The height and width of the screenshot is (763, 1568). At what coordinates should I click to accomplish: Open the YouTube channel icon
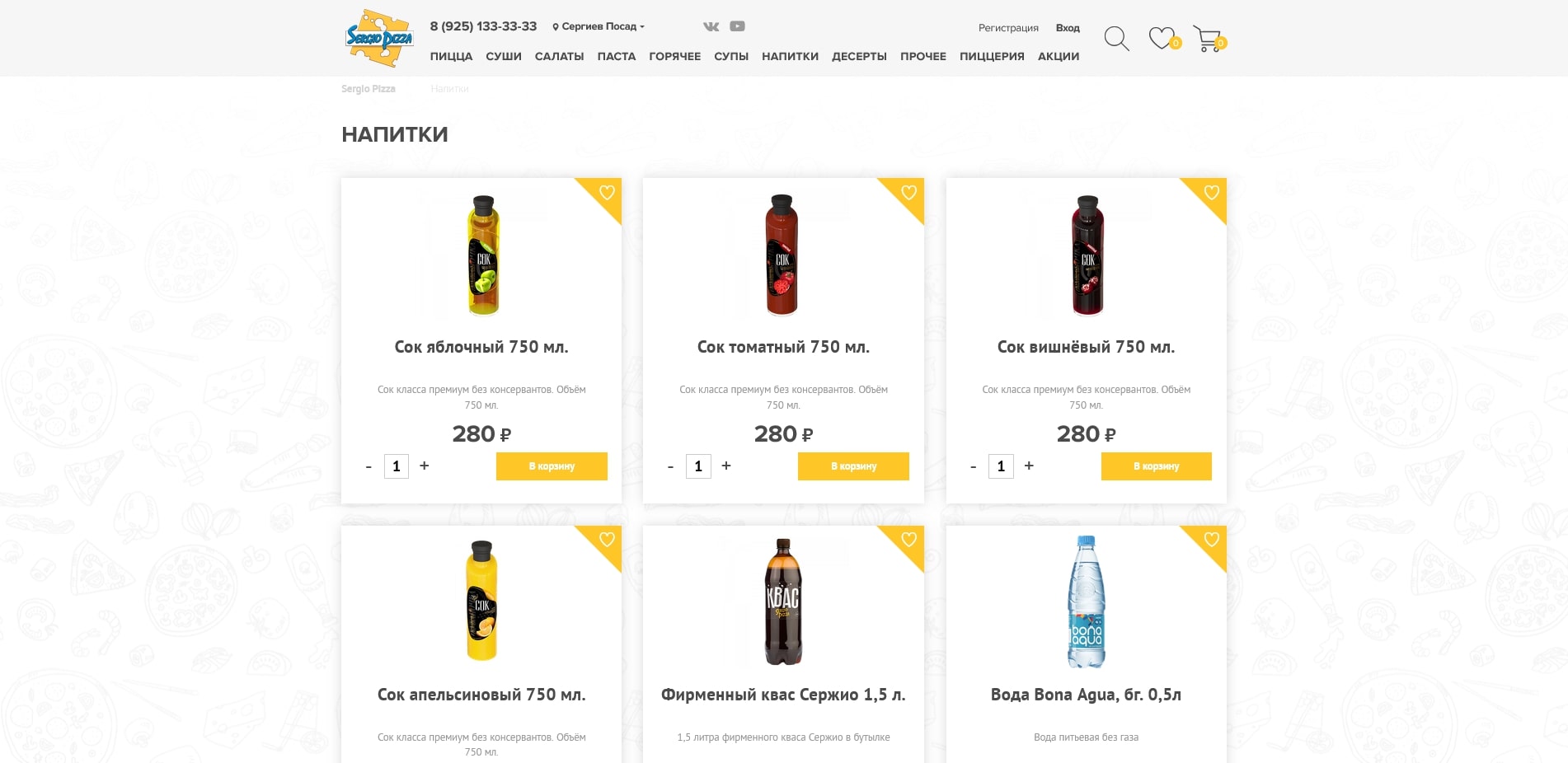coord(737,26)
